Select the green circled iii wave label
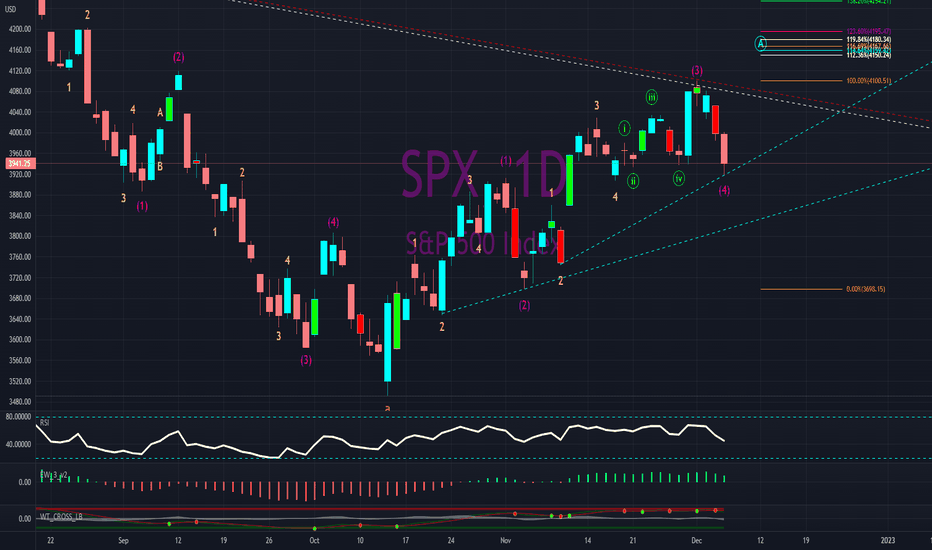 [651, 97]
